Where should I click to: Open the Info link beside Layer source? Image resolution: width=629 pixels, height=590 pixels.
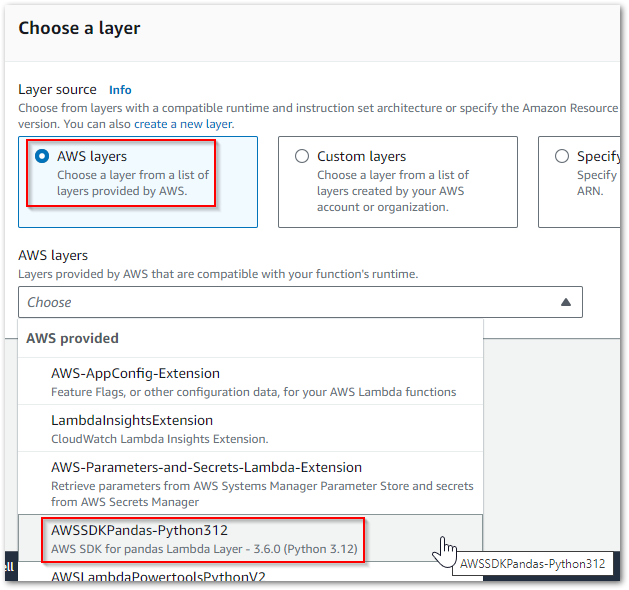tap(120, 90)
